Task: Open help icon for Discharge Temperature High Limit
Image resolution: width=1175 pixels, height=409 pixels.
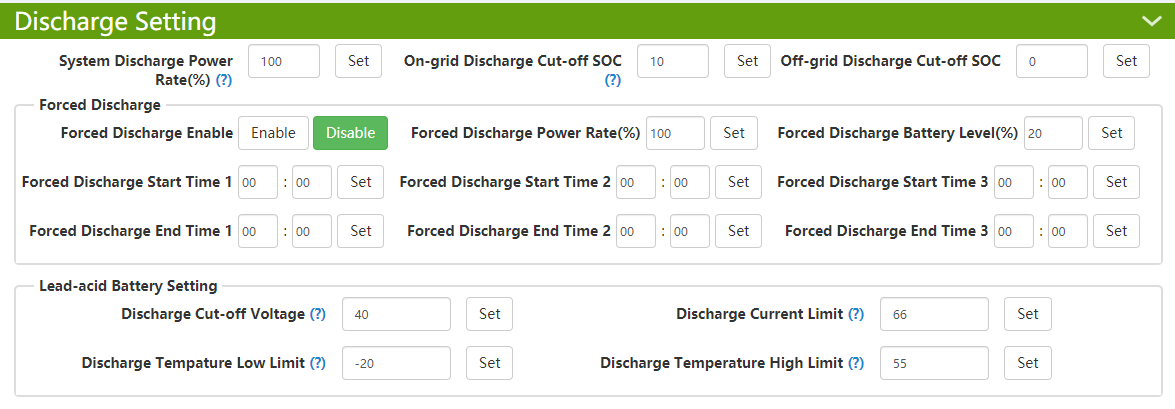Action: point(856,363)
